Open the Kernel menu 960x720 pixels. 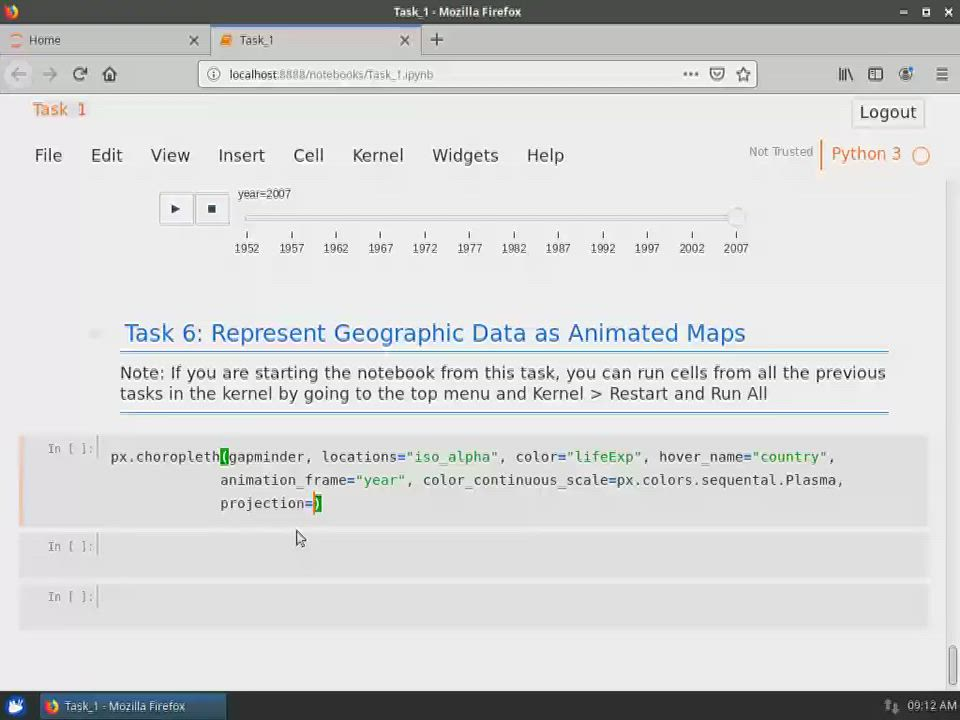[377, 155]
